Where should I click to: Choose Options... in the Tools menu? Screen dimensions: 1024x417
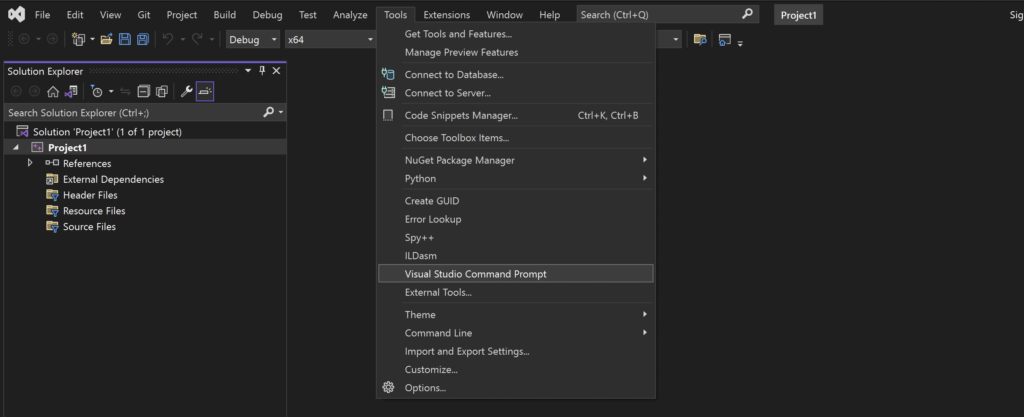(516, 388)
